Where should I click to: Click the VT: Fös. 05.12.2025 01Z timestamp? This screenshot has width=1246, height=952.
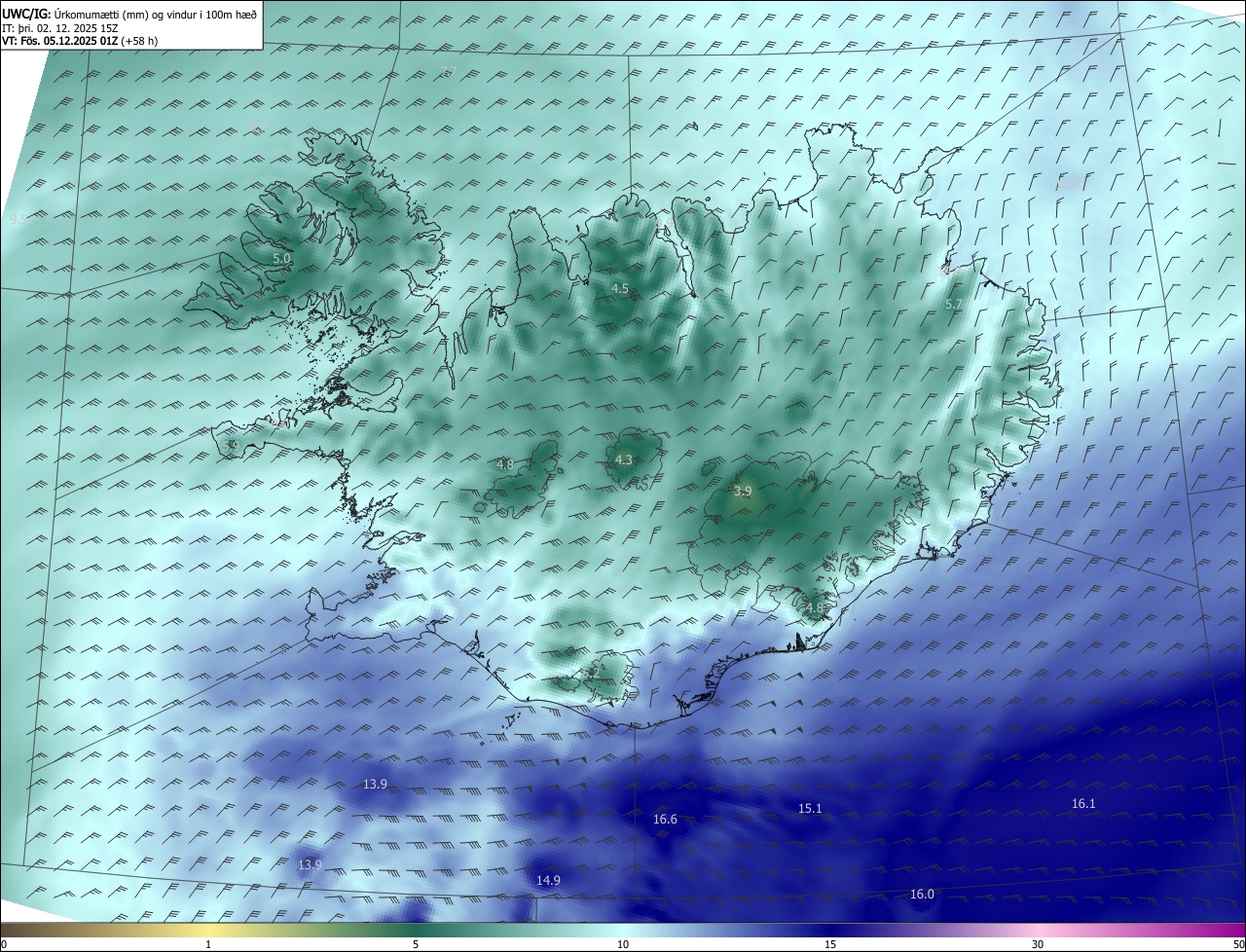click(x=60, y=41)
